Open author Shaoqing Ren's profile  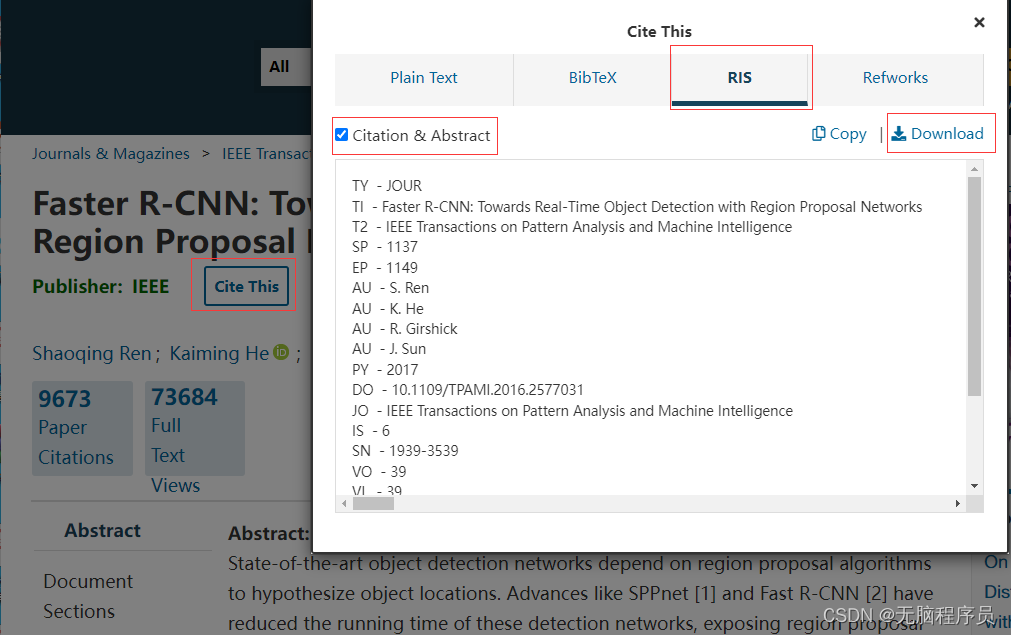pyautogui.click(x=92, y=353)
